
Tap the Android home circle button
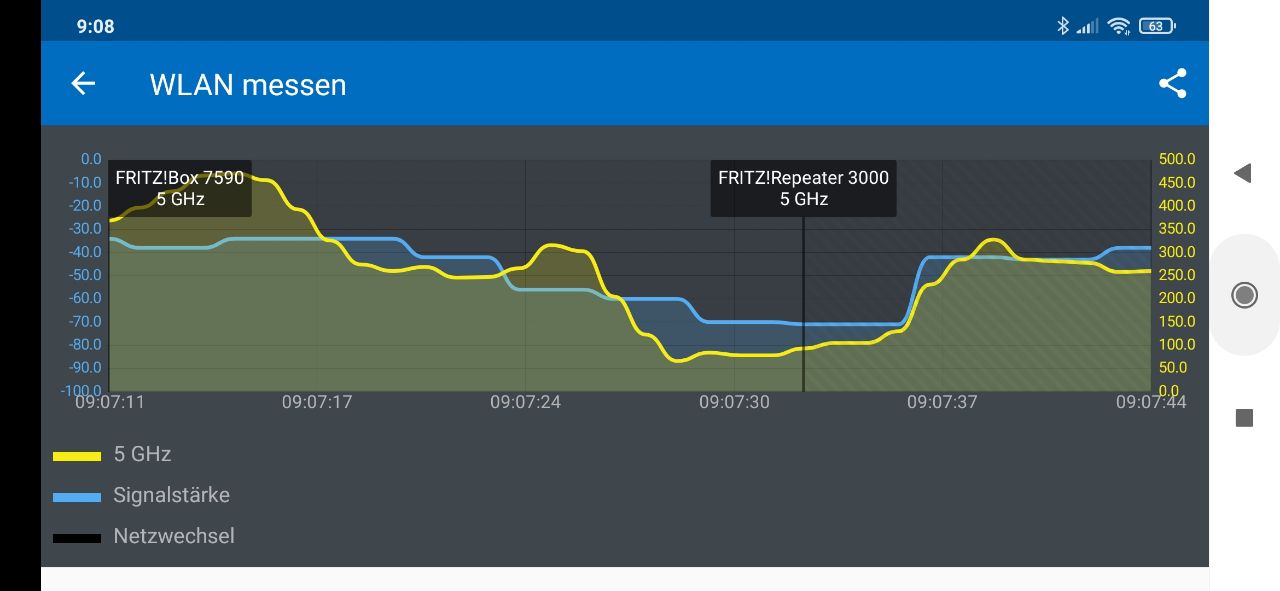[1244, 295]
